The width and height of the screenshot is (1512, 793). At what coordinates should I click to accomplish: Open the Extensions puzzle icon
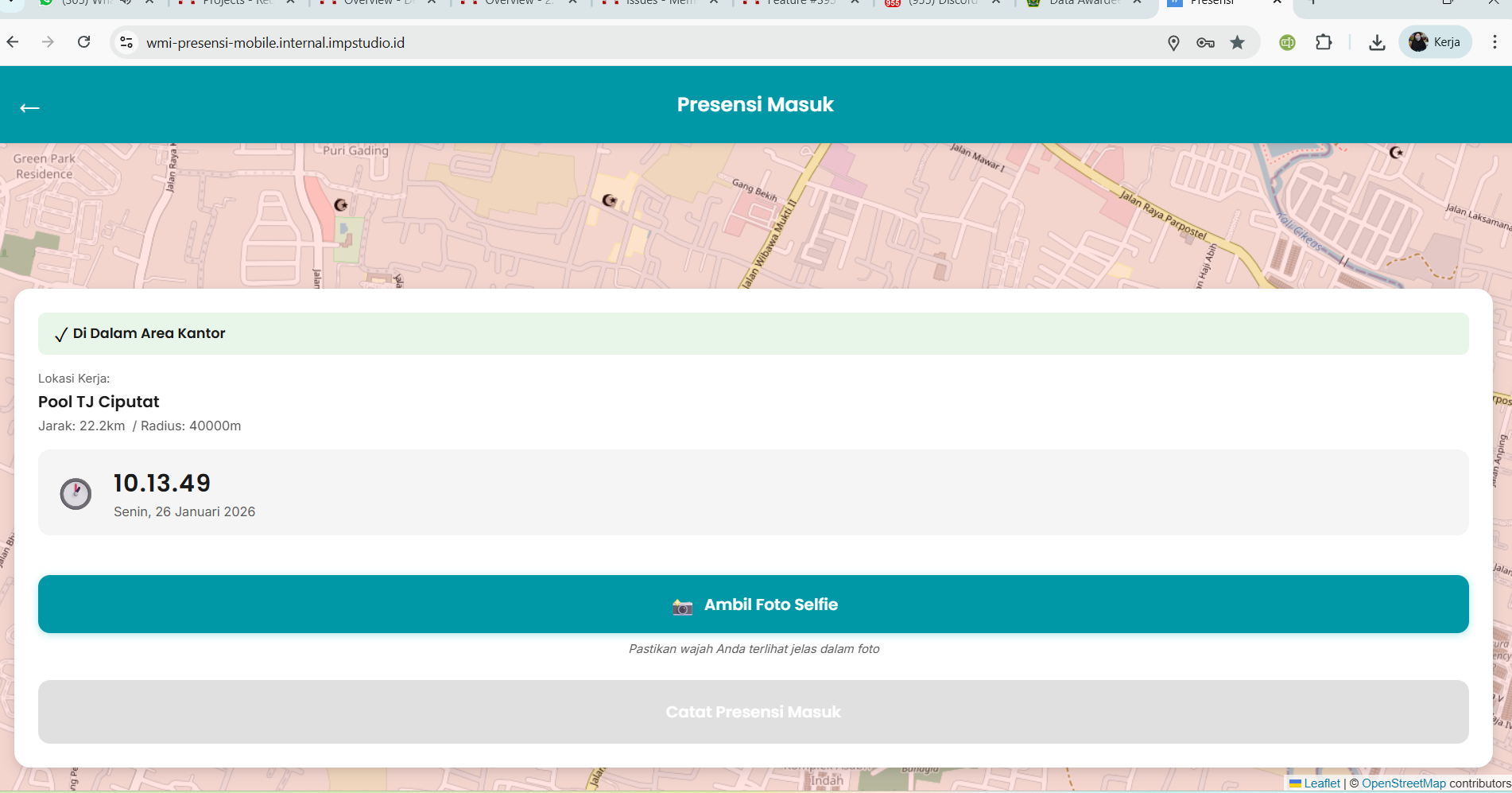point(1324,43)
